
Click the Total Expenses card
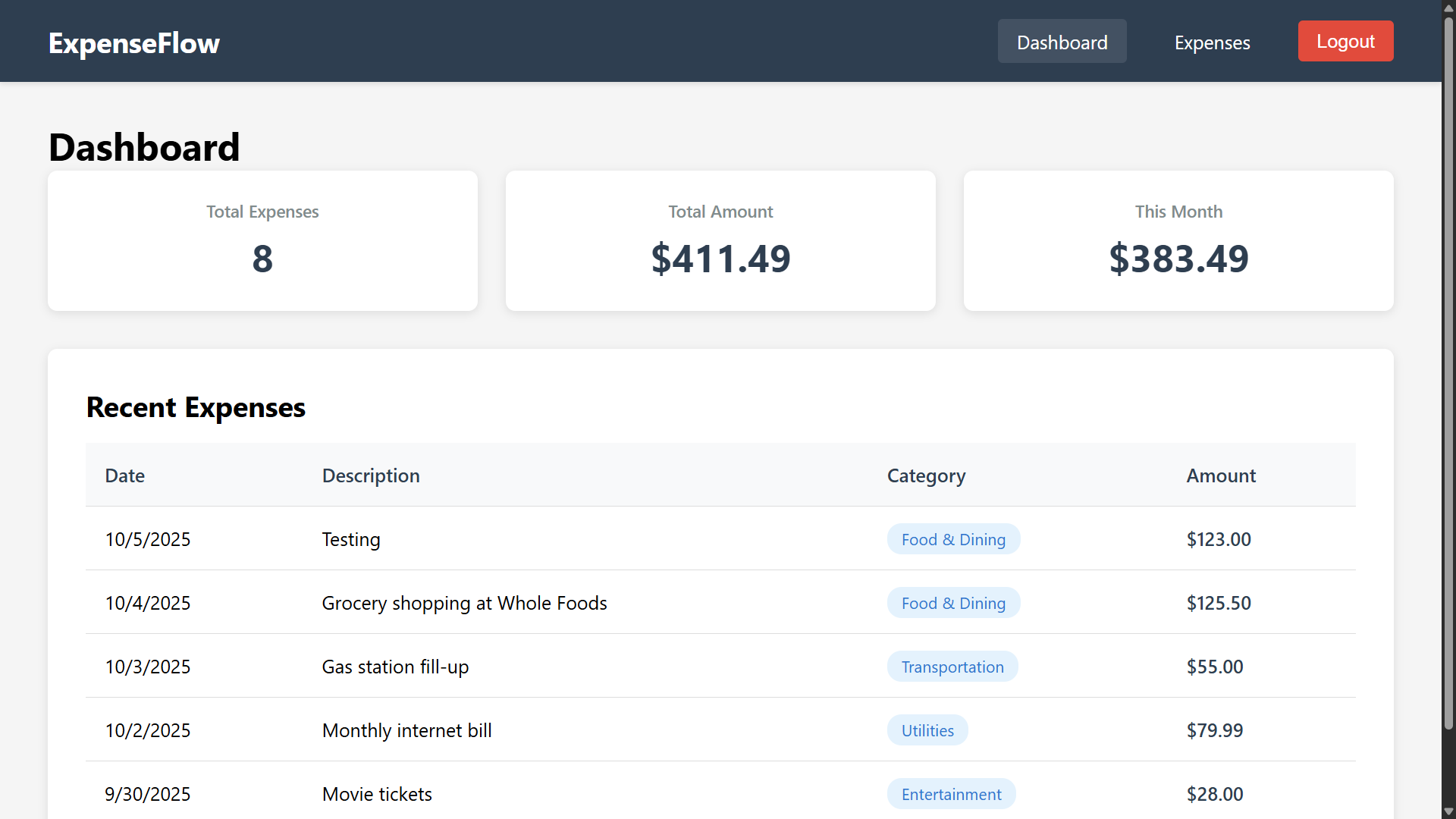click(262, 240)
